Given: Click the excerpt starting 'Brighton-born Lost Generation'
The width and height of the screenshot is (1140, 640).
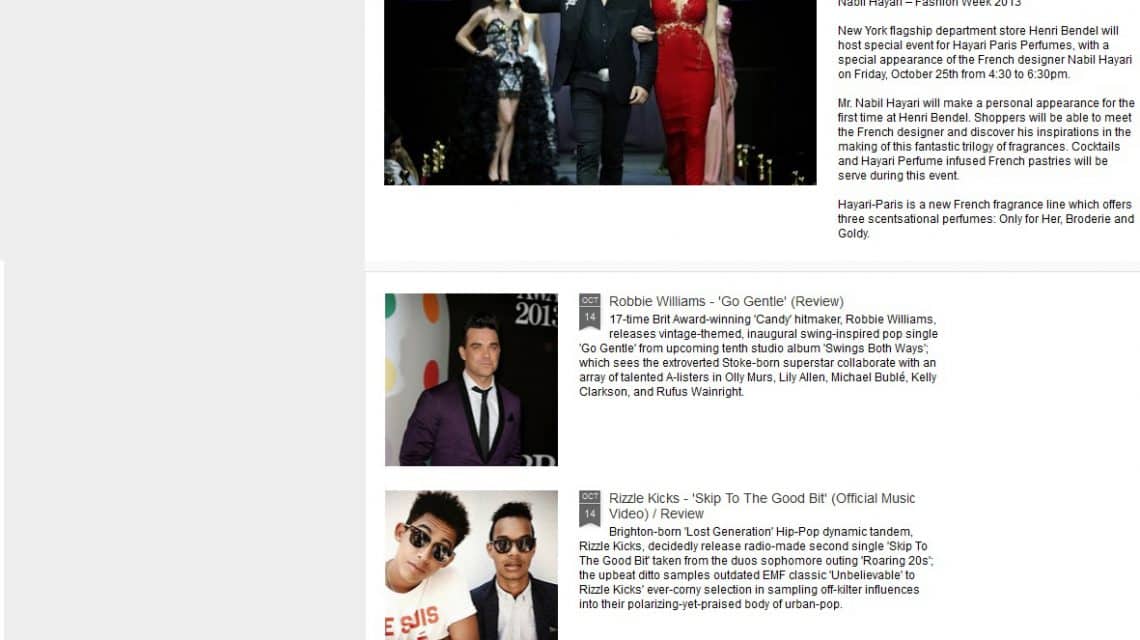Looking at the screenshot, I should [x=756, y=568].
